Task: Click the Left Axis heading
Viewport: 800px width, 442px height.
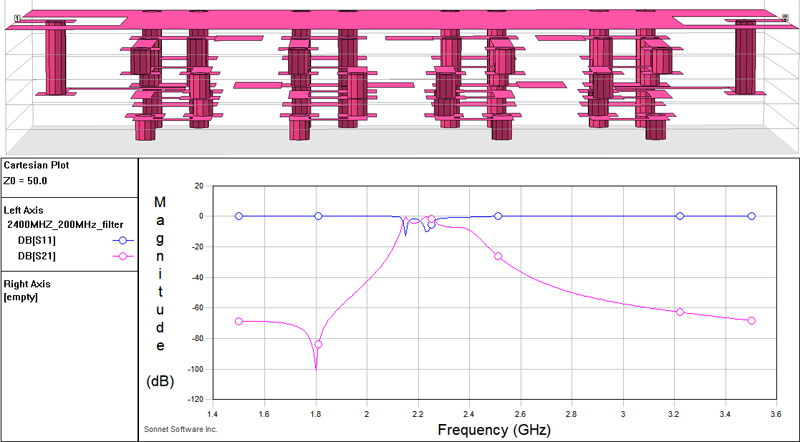Action: click(x=23, y=210)
